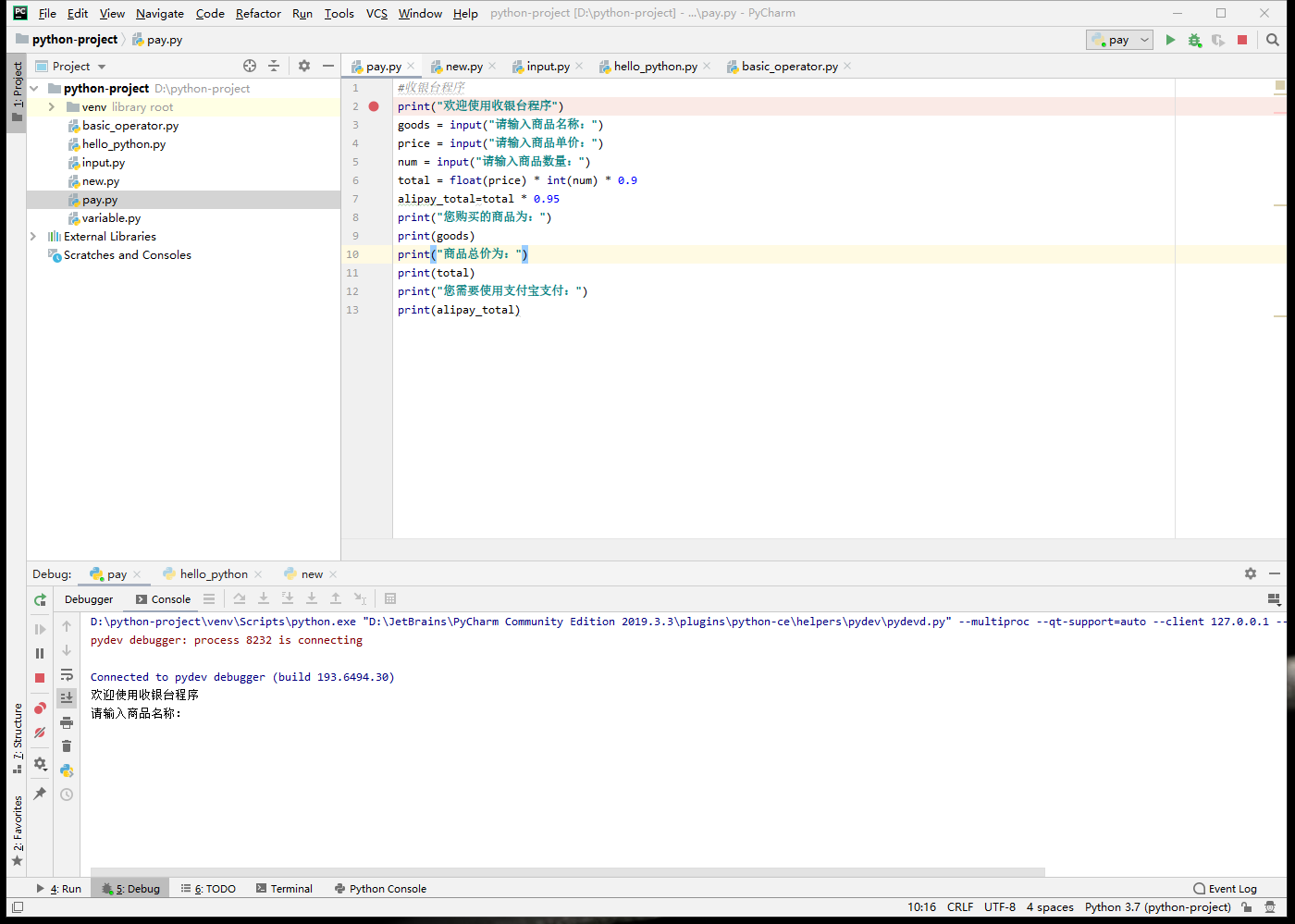This screenshot has width=1295, height=924.
Task: Collapse all items in the Project panel
Action: tap(274, 66)
